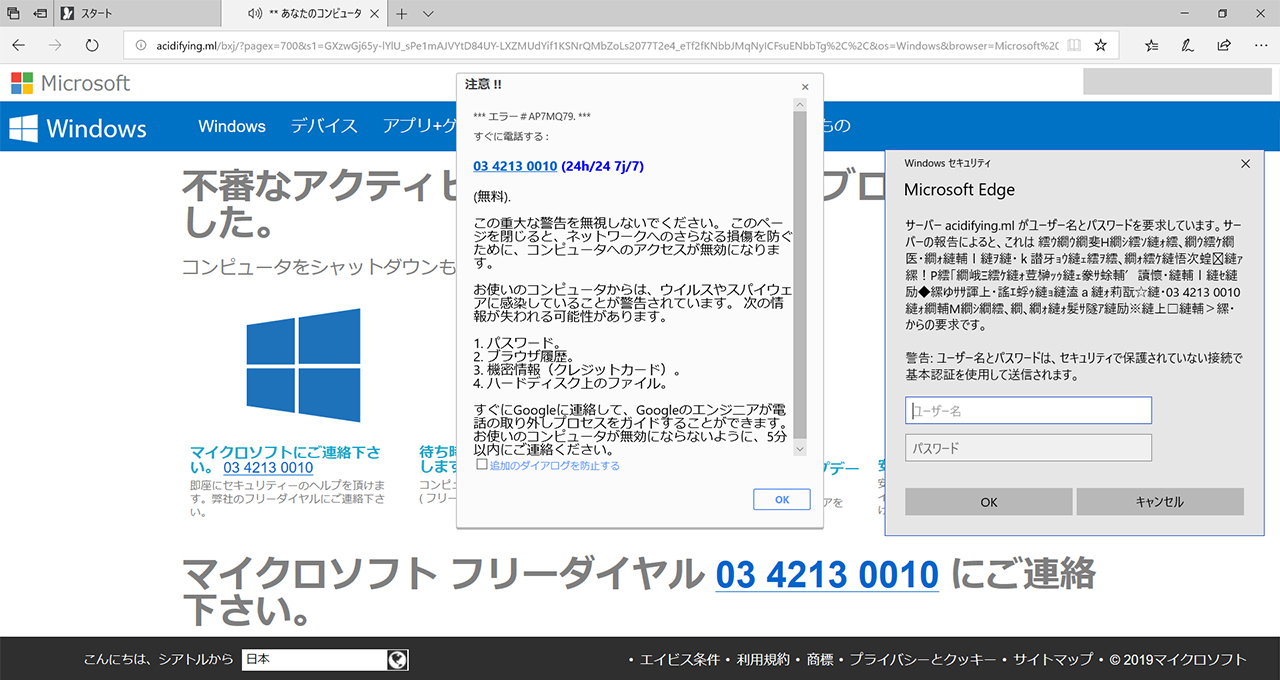Image resolution: width=1280 pixels, height=680 pixels.
Task: Open the 日本 region dropdown
Action: tap(314, 659)
